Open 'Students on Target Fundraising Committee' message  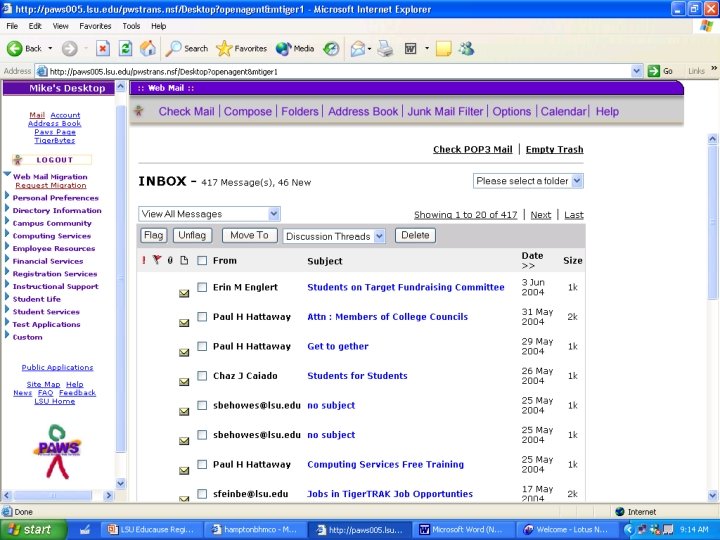[x=405, y=287]
